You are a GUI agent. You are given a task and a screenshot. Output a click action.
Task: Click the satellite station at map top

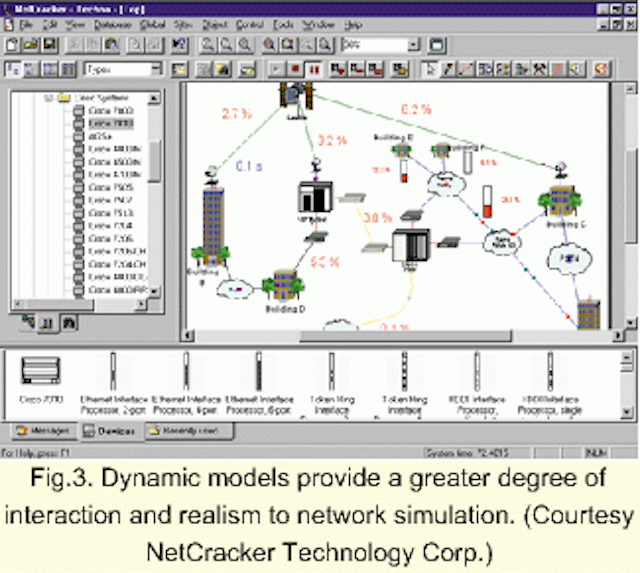[x=296, y=96]
